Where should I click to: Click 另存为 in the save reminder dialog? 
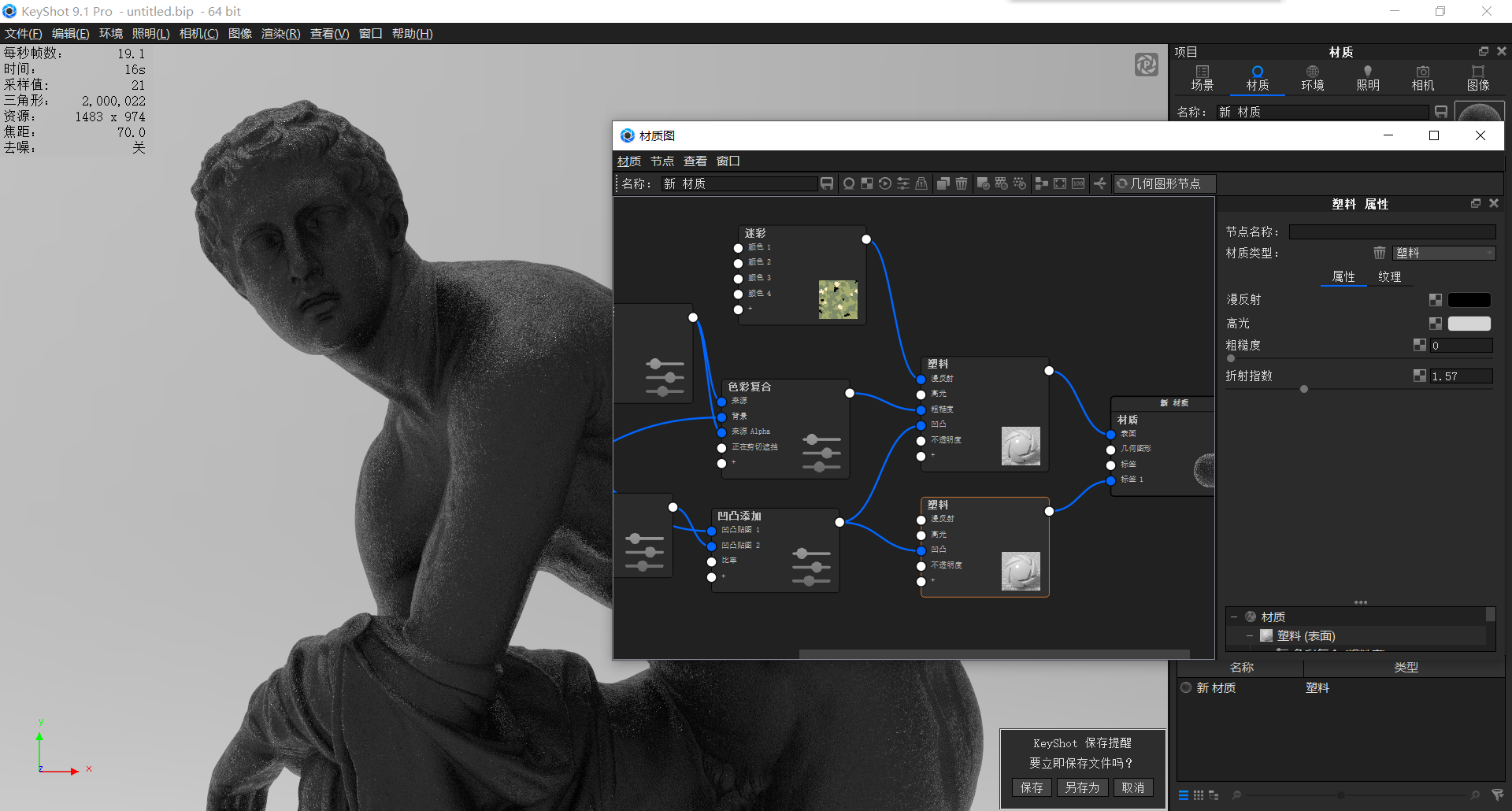tap(1082, 787)
